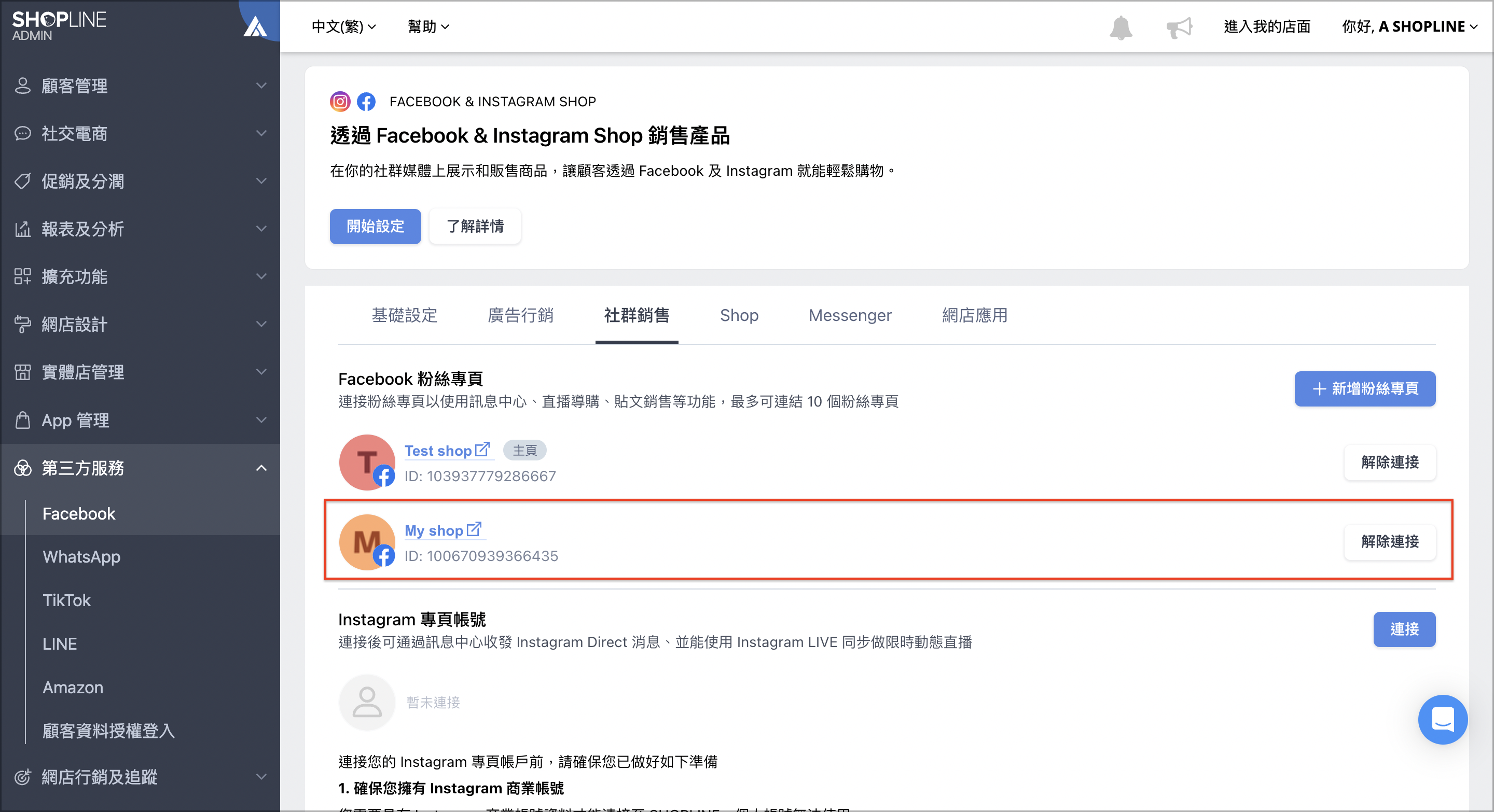Click the My shop page avatar
This screenshot has height=812, width=1494.
click(x=367, y=542)
